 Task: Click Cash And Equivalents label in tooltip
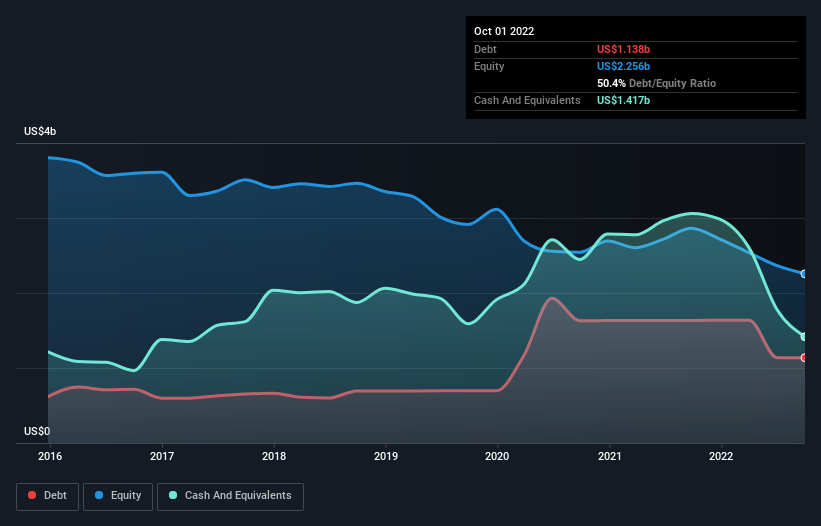click(527, 100)
